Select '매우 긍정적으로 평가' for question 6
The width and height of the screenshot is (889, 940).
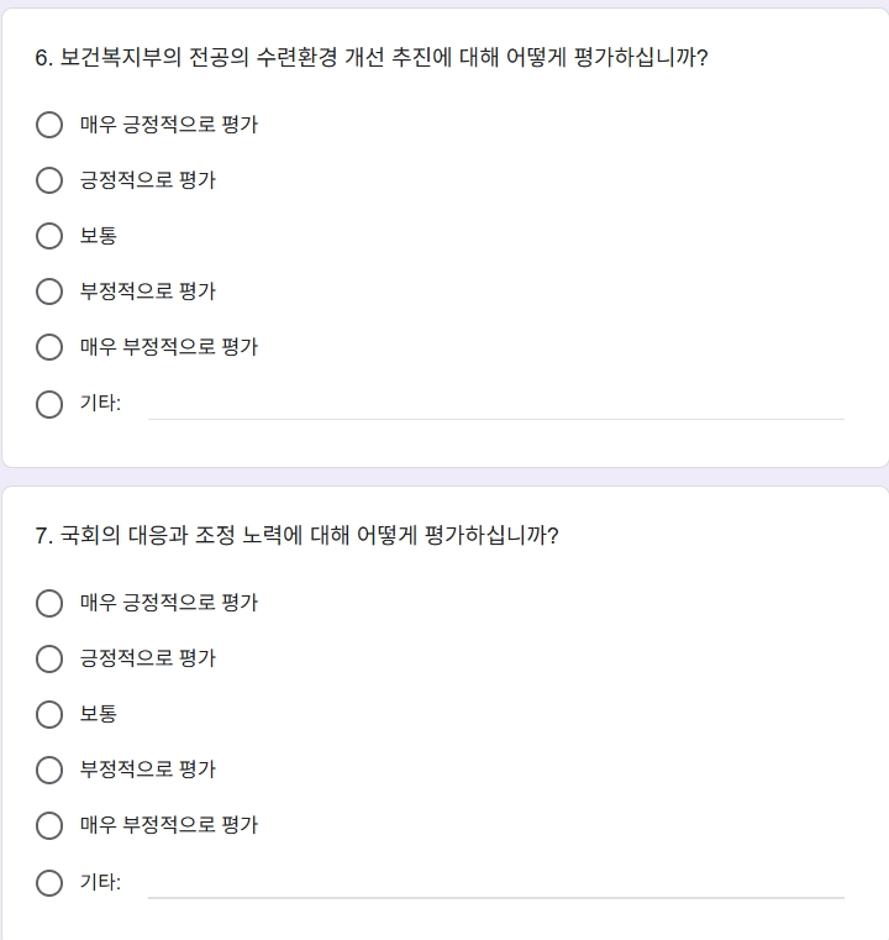49,125
